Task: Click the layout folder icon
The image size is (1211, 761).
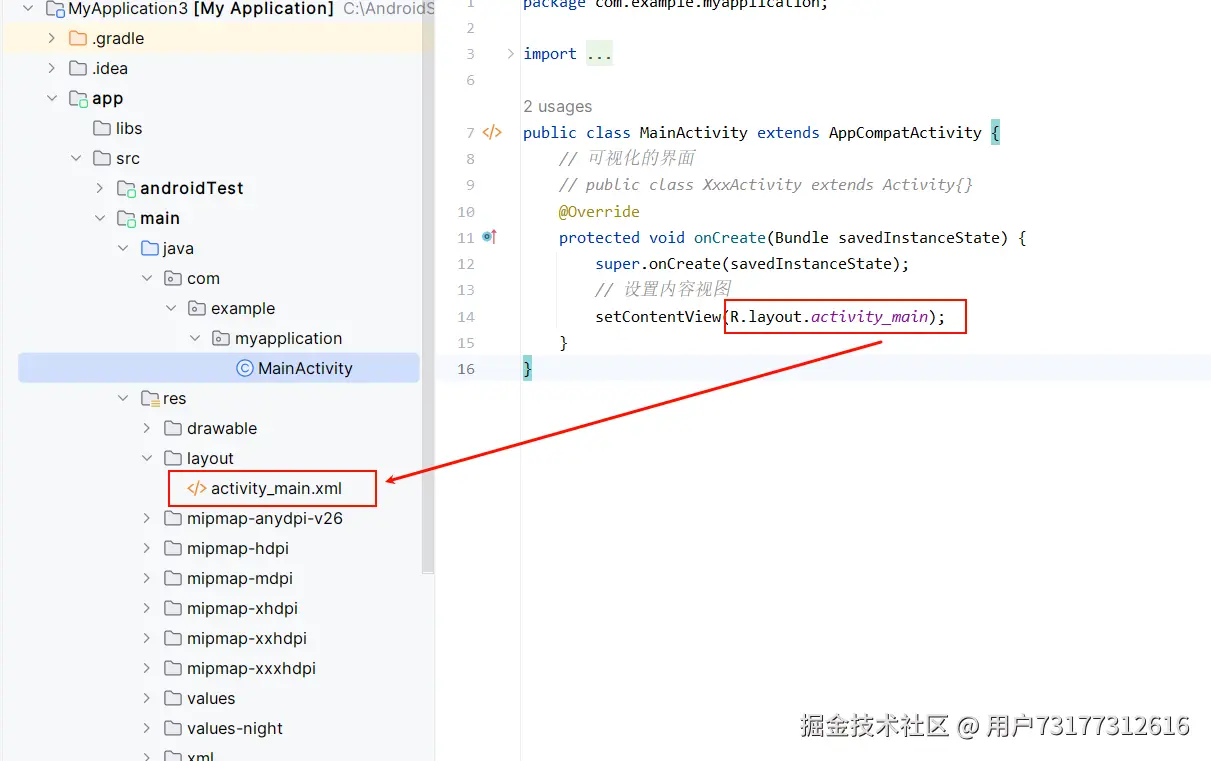Action: pos(174,458)
